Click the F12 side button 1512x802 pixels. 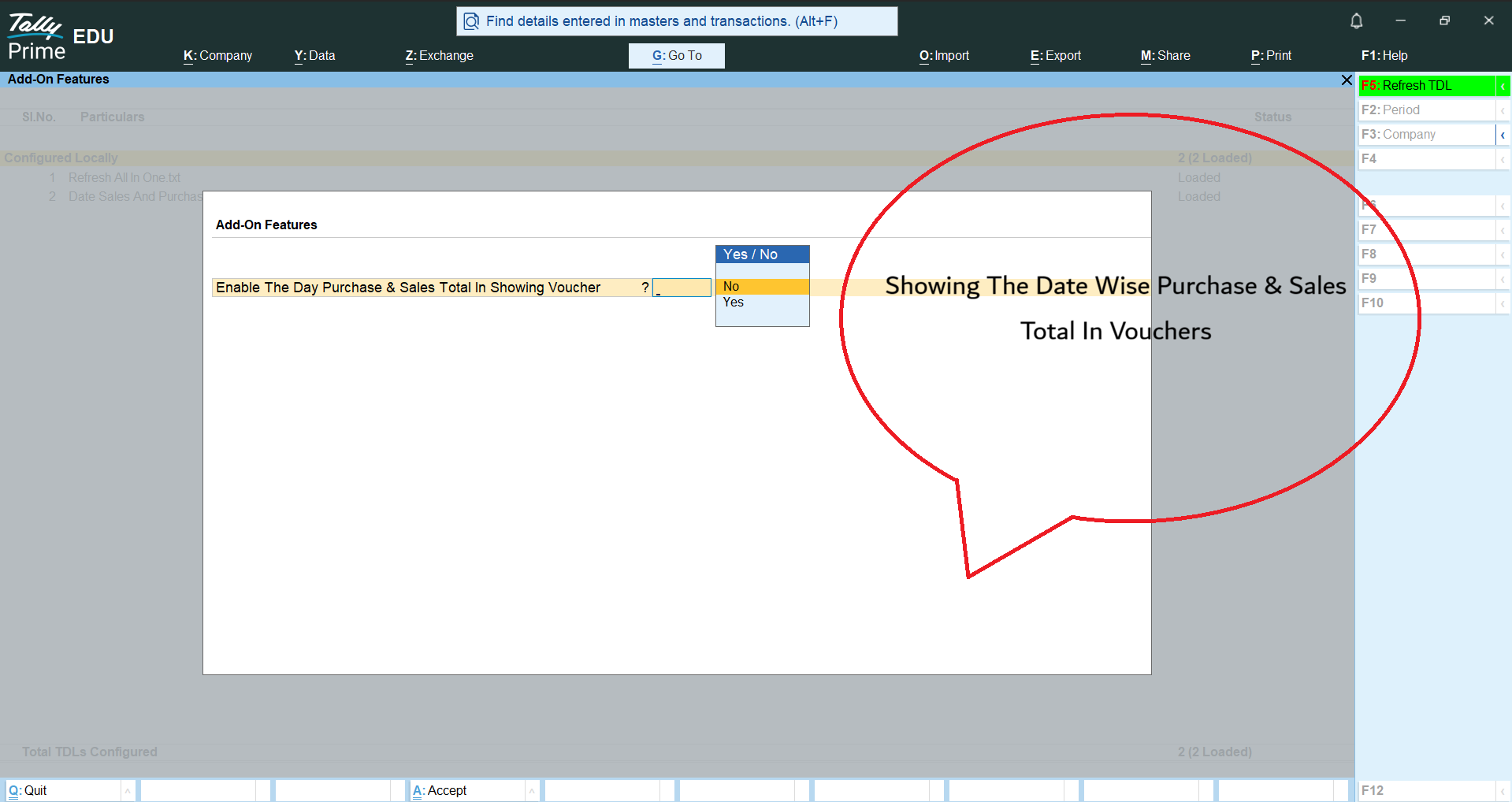(x=1426, y=790)
